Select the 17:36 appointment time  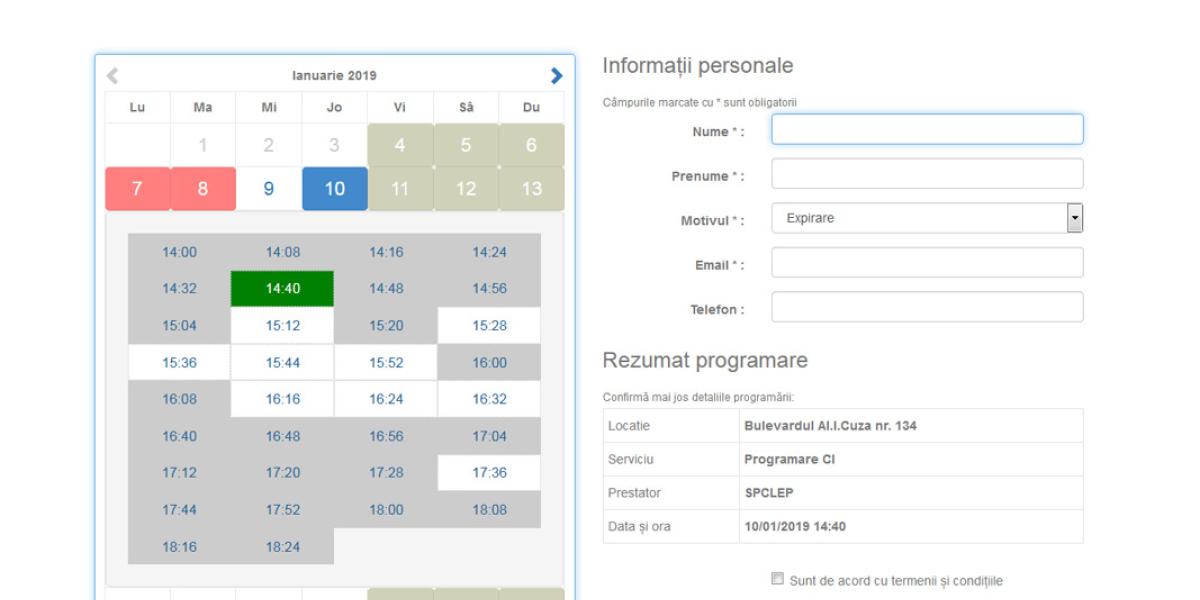(x=489, y=473)
